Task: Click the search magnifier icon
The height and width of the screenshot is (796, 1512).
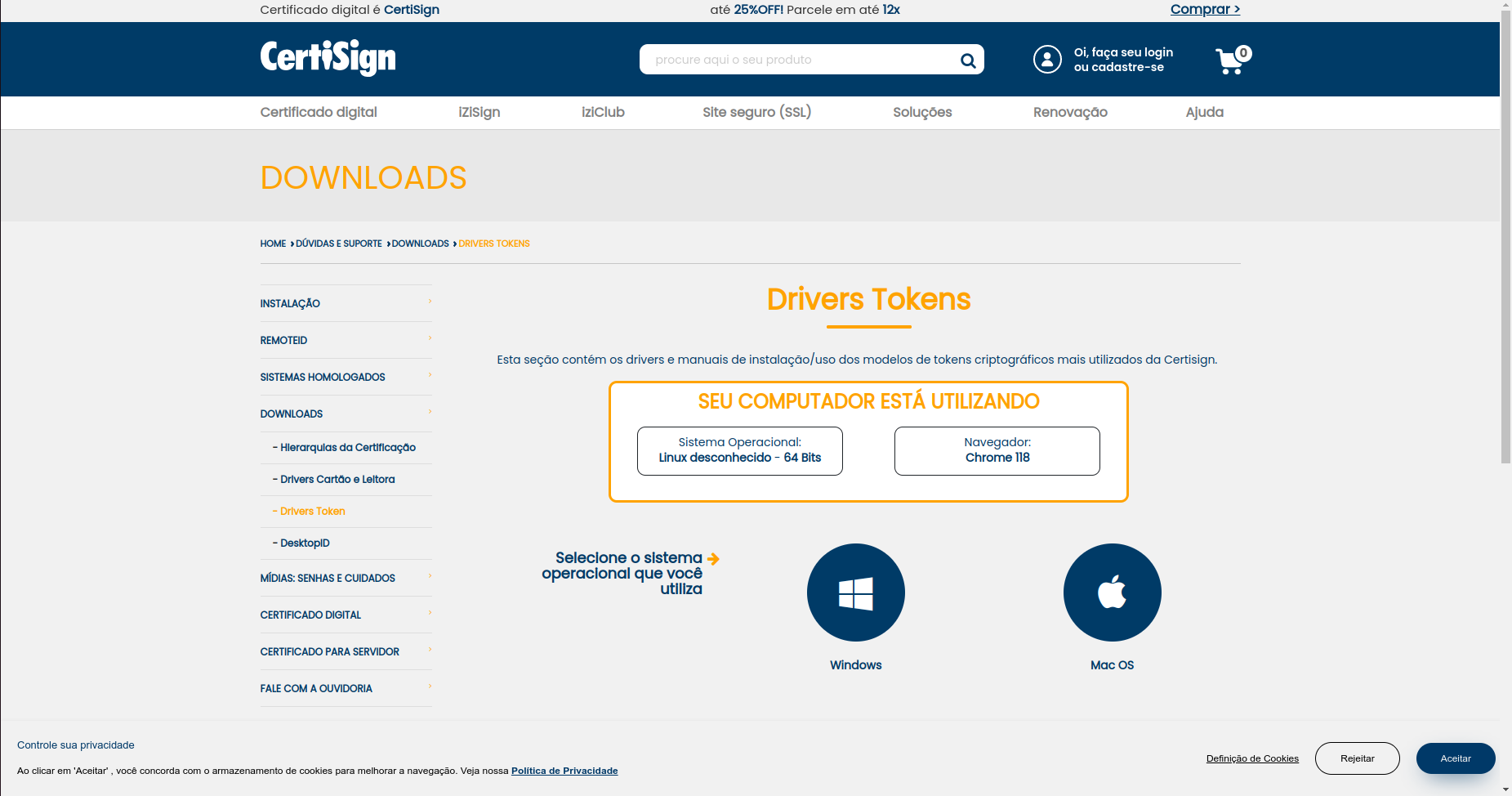Action: coord(968,60)
